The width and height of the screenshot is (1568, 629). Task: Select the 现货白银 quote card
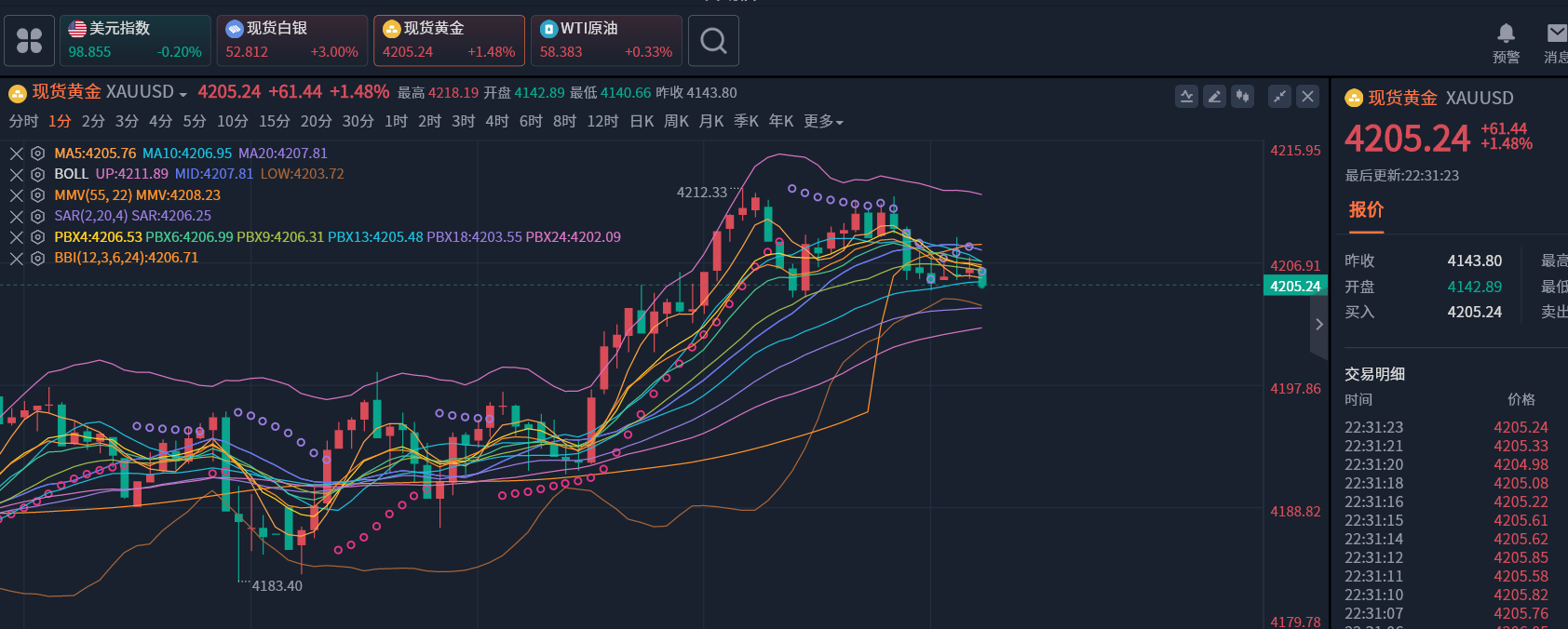pos(291,41)
